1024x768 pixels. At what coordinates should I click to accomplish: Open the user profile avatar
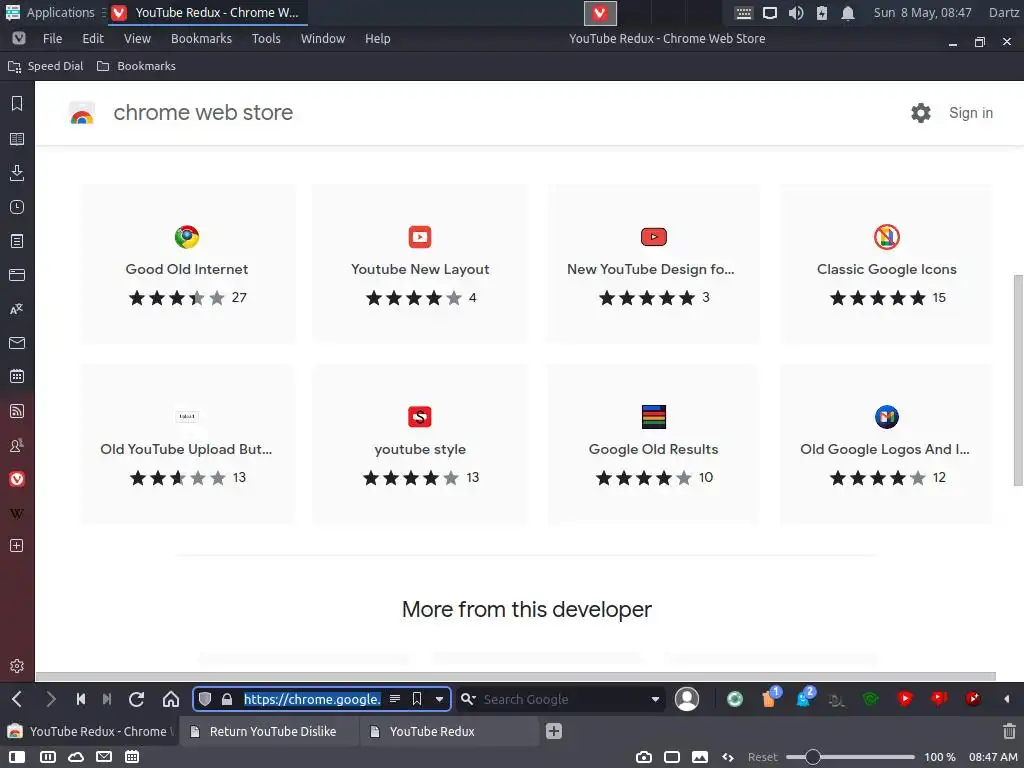click(687, 699)
